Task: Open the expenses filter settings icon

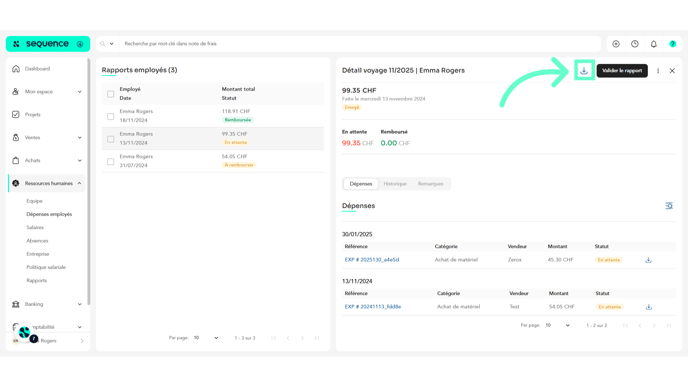Action: point(669,206)
